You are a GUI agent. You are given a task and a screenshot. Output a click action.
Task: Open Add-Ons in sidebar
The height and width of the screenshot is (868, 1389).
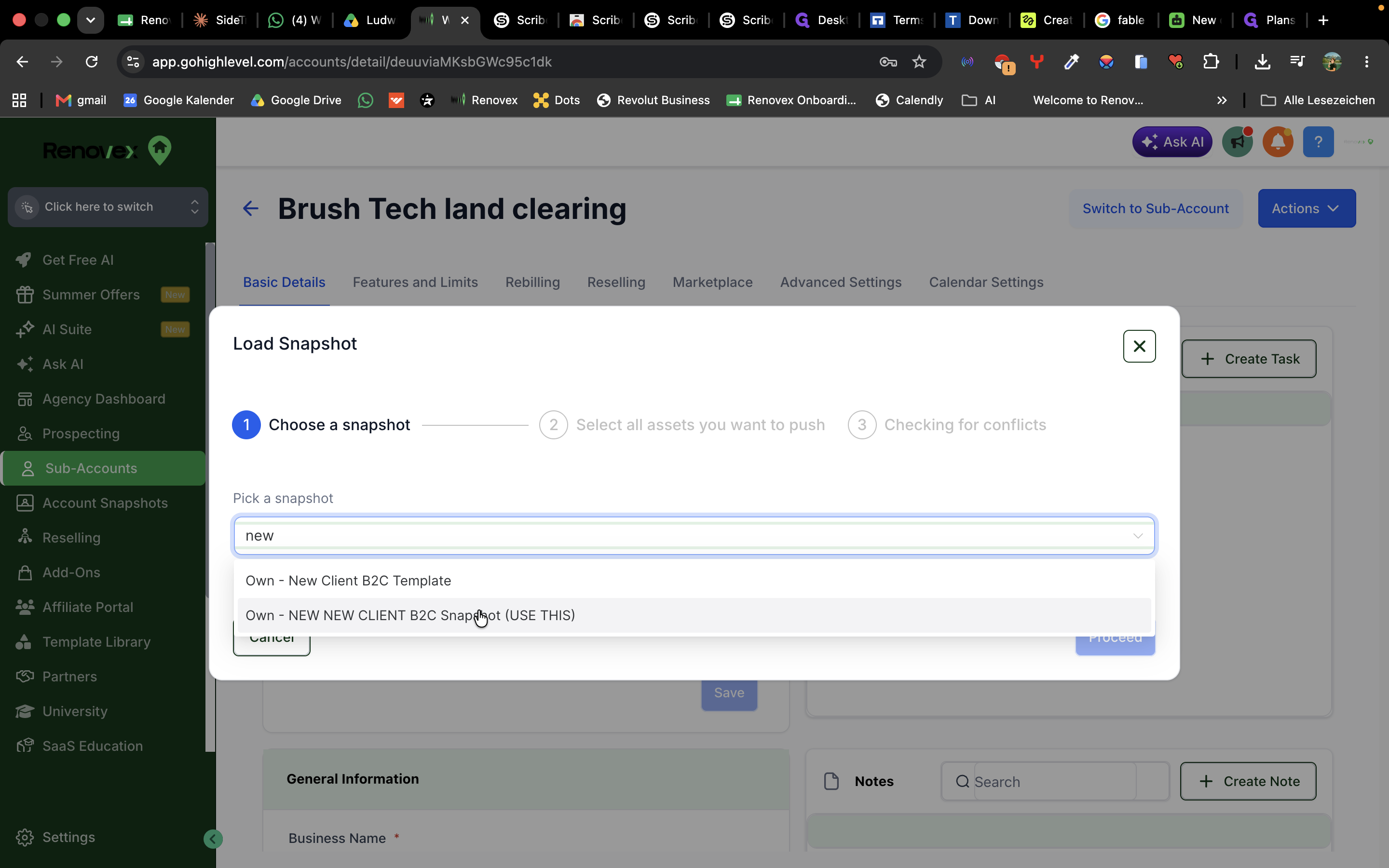tap(71, 572)
